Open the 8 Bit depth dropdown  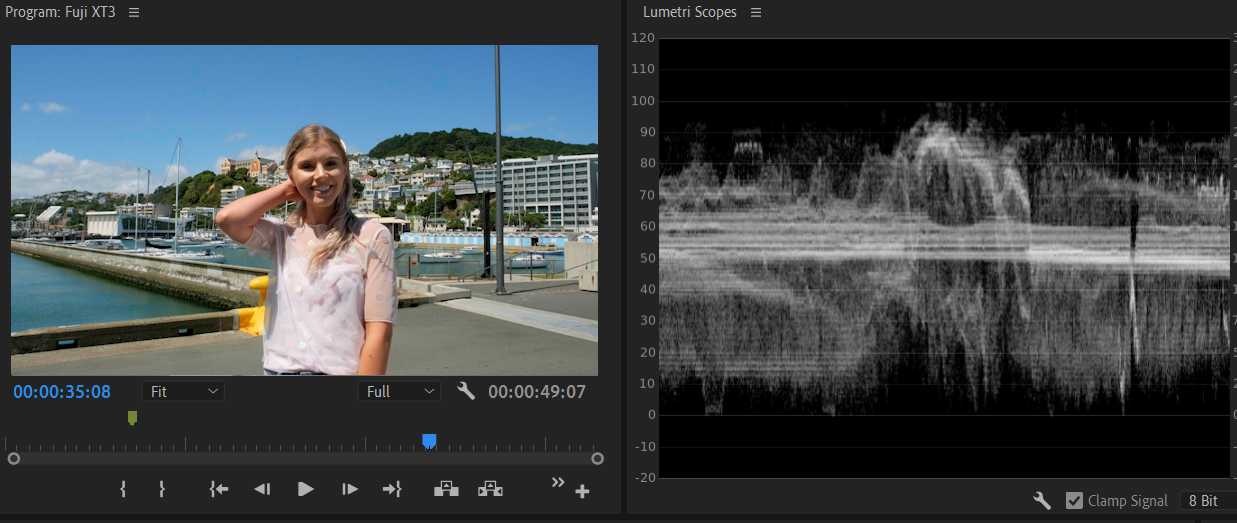click(x=1206, y=501)
